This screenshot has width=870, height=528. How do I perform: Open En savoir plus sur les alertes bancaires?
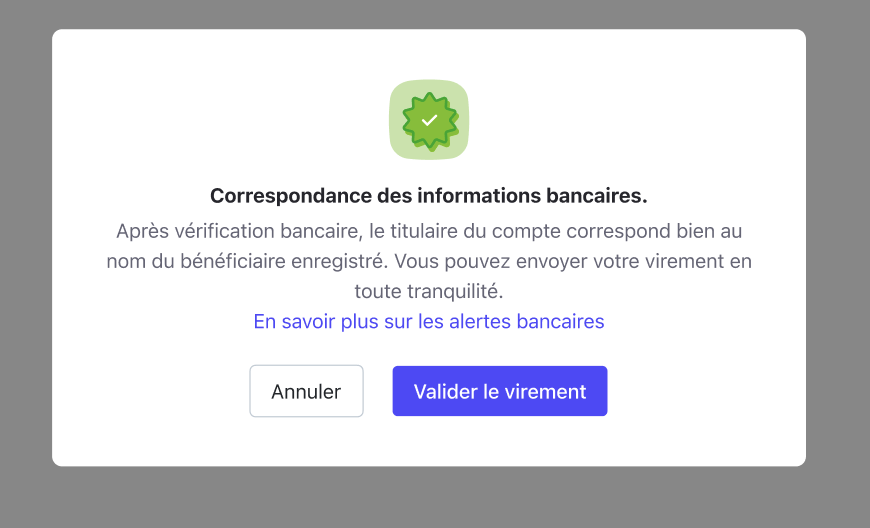point(428,321)
